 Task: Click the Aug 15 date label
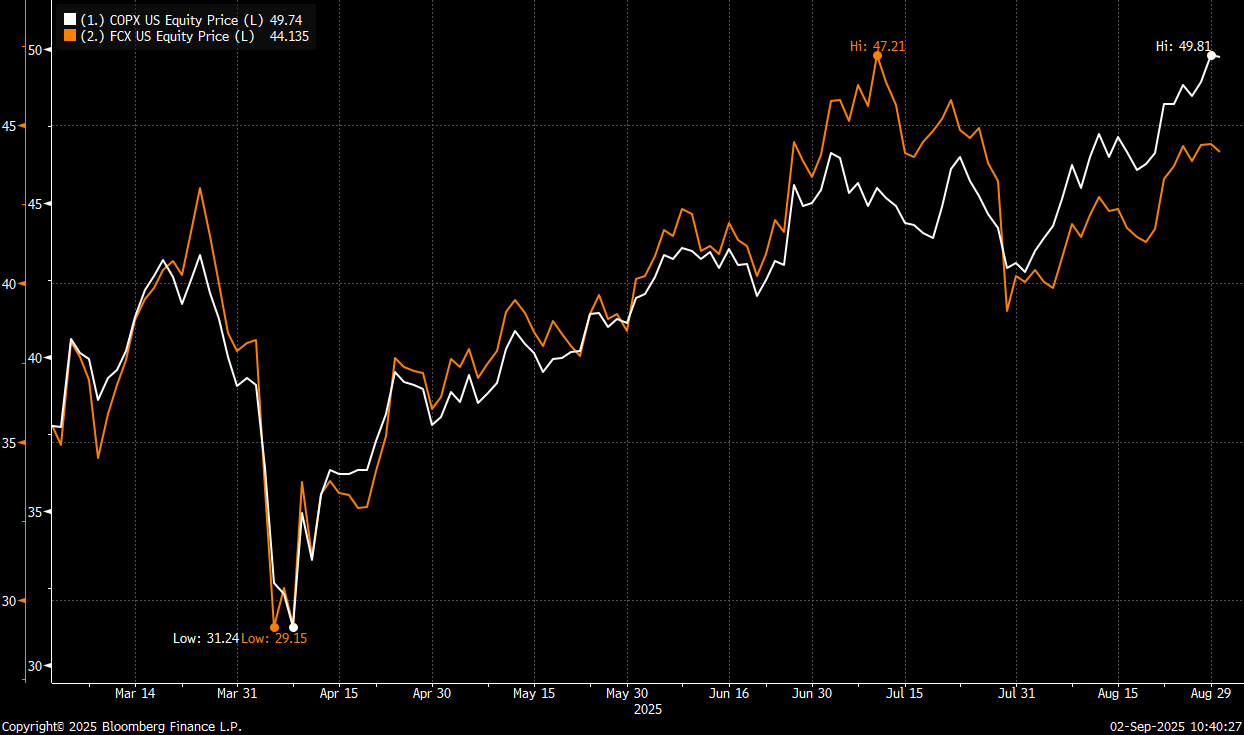click(1117, 693)
